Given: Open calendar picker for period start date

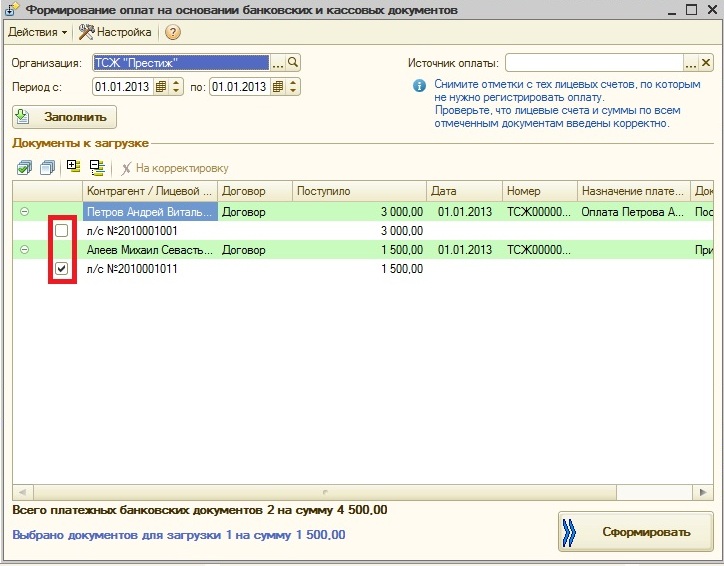Looking at the screenshot, I should click(161, 87).
